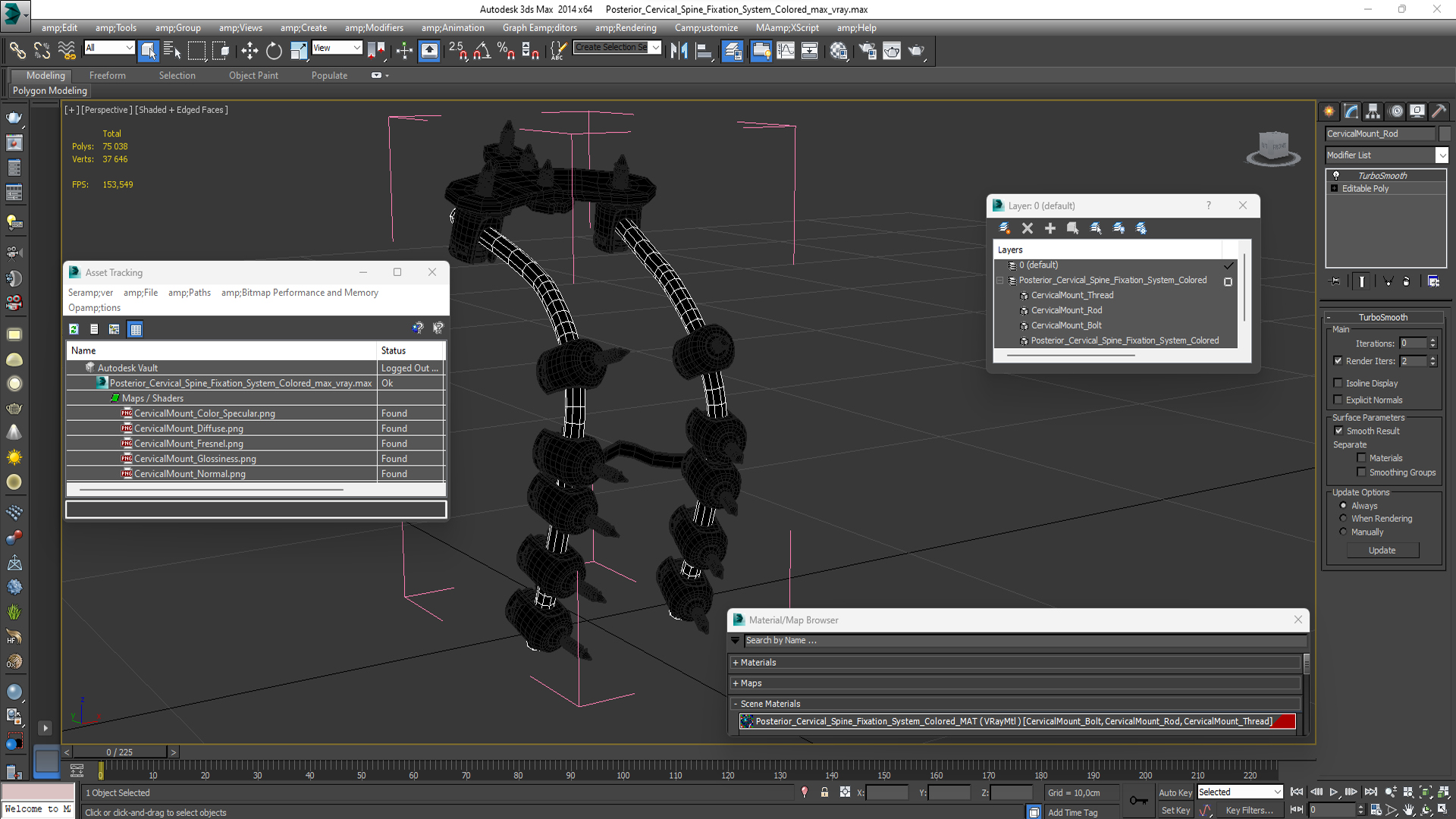Open the Paths menu in Asset Tracking
This screenshot has height=819, width=1456.
(190, 293)
